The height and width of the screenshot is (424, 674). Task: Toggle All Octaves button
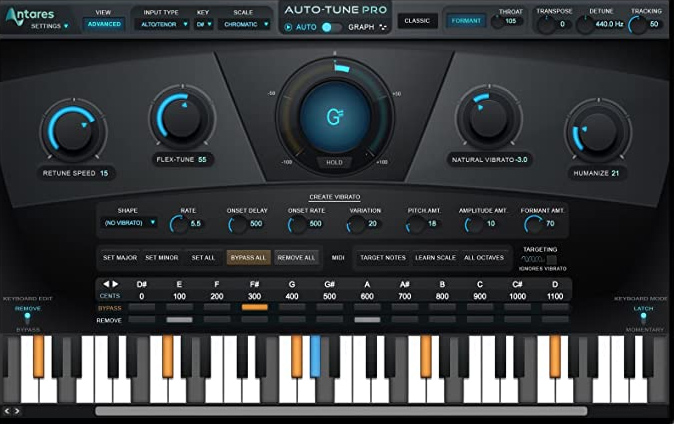484,258
